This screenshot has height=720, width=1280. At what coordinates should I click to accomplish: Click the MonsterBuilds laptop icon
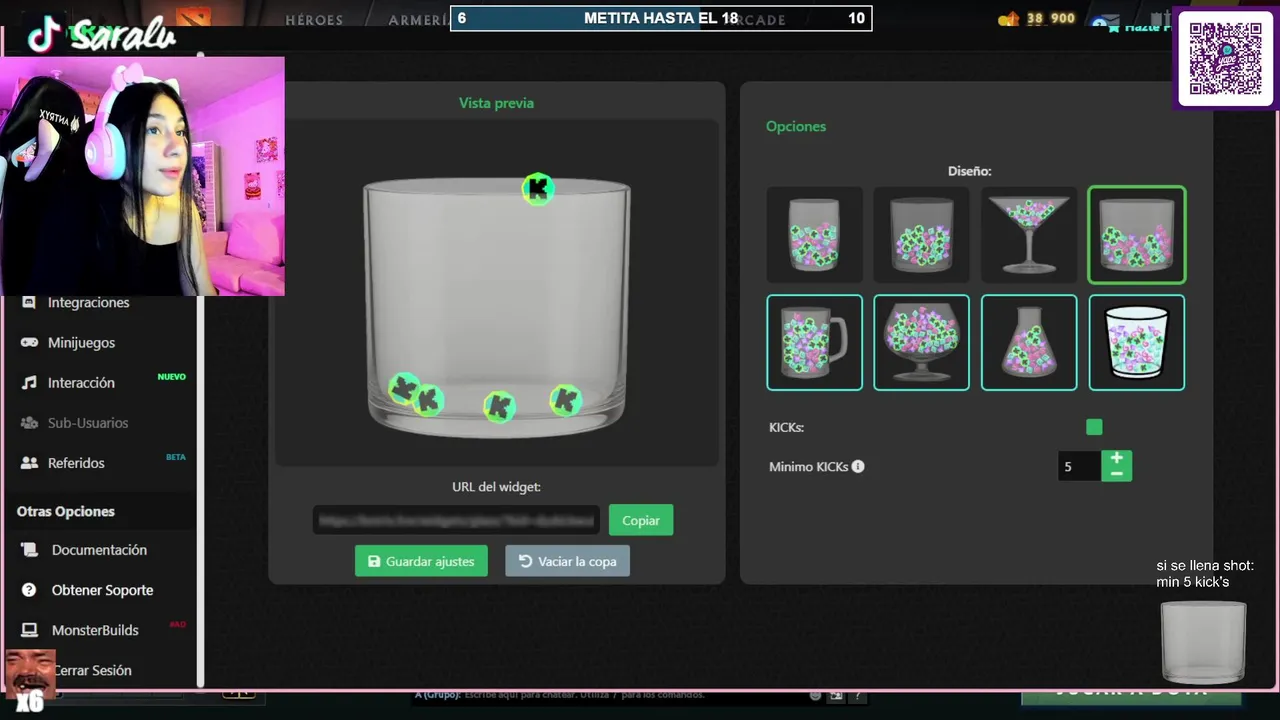pos(29,630)
